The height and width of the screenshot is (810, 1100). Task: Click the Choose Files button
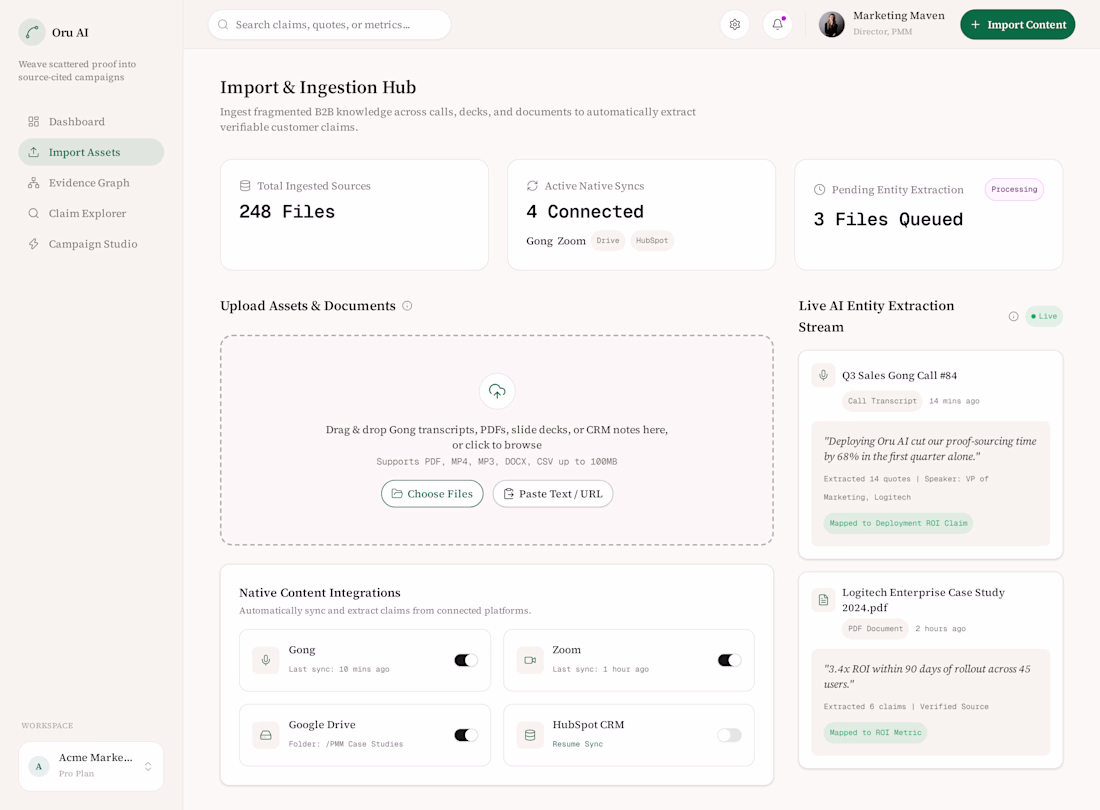(432, 494)
